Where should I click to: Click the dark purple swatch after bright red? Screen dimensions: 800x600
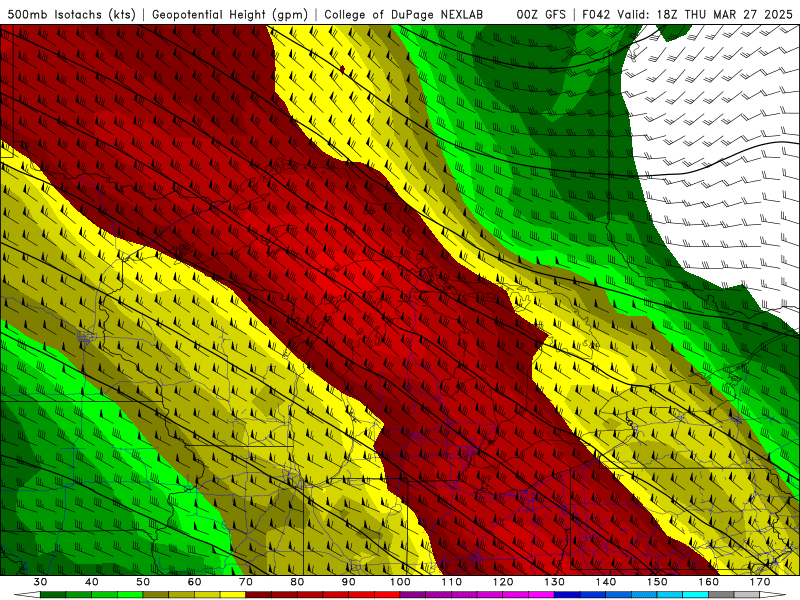pyautogui.click(x=413, y=594)
